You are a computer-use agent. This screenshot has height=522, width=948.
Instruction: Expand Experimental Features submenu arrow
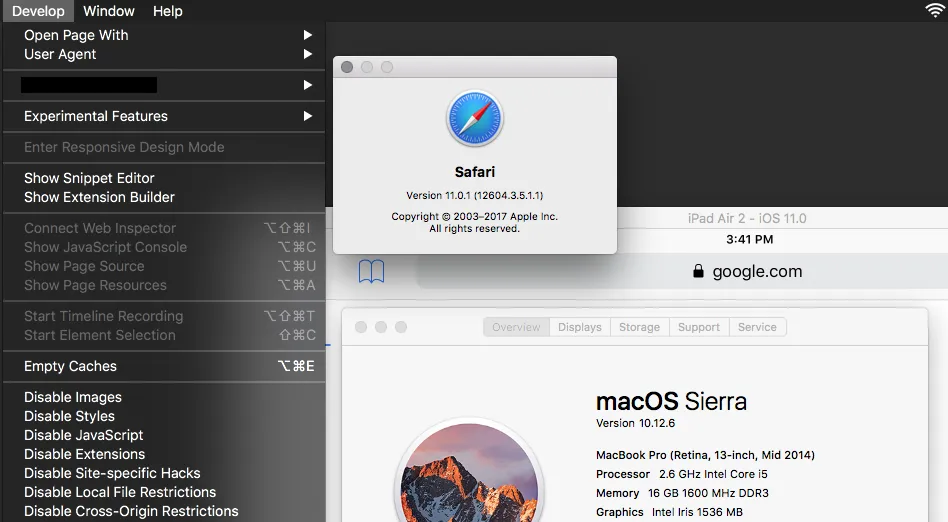coord(308,116)
